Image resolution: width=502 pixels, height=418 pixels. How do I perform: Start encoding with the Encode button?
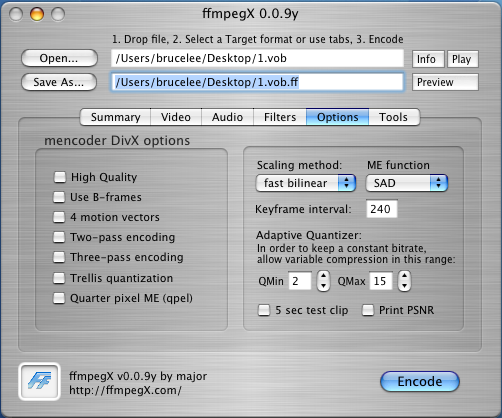(x=420, y=381)
